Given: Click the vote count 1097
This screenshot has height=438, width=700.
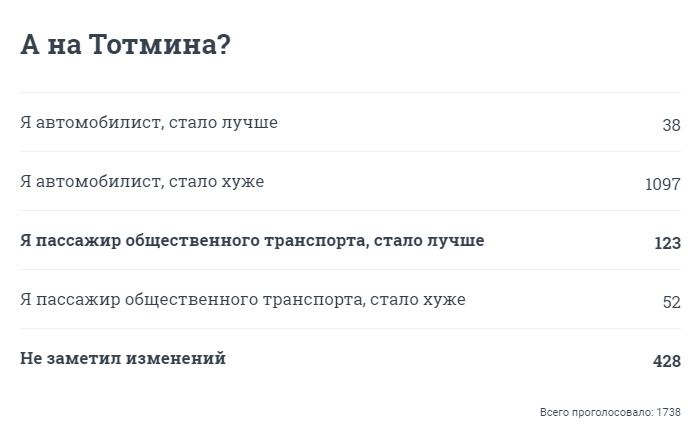Looking at the screenshot, I should pyautogui.click(x=663, y=184).
